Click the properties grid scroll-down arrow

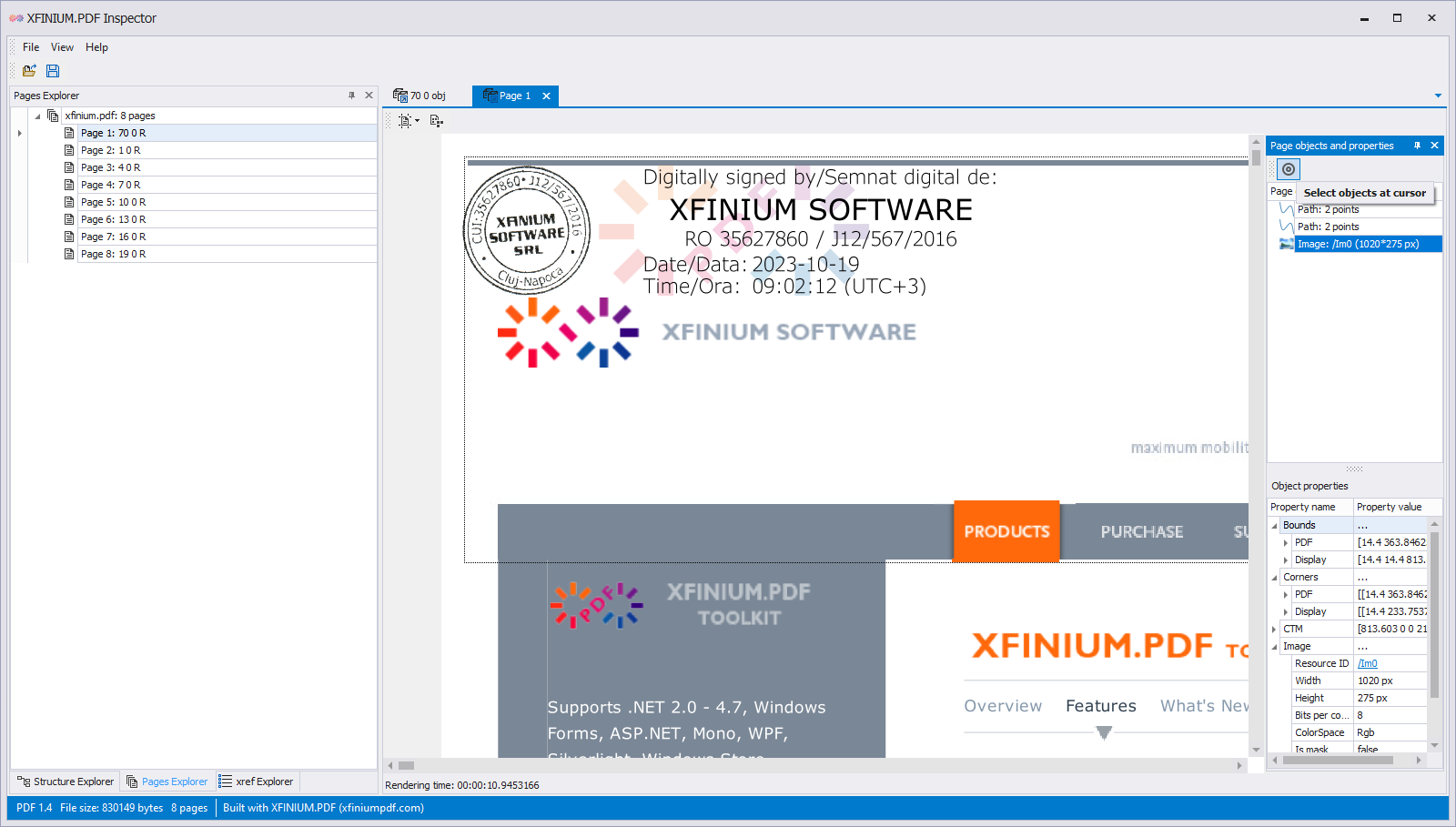pyautogui.click(x=1435, y=746)
